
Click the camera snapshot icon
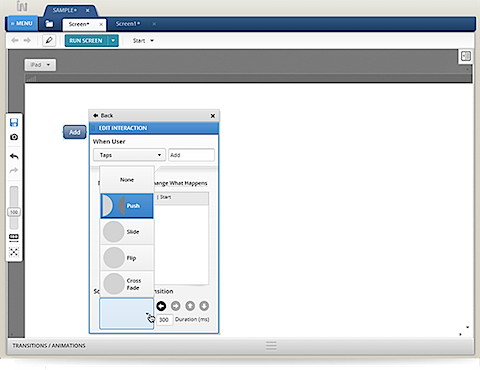coord(14,137)
